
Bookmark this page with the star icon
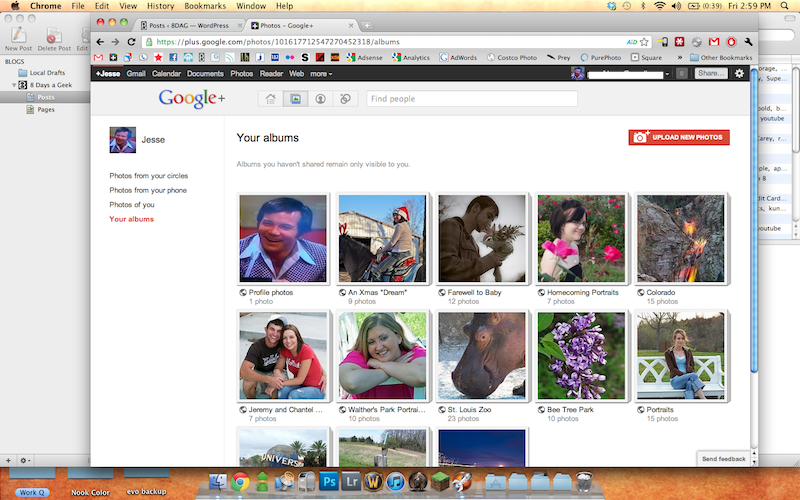click(x=644, y=42)
